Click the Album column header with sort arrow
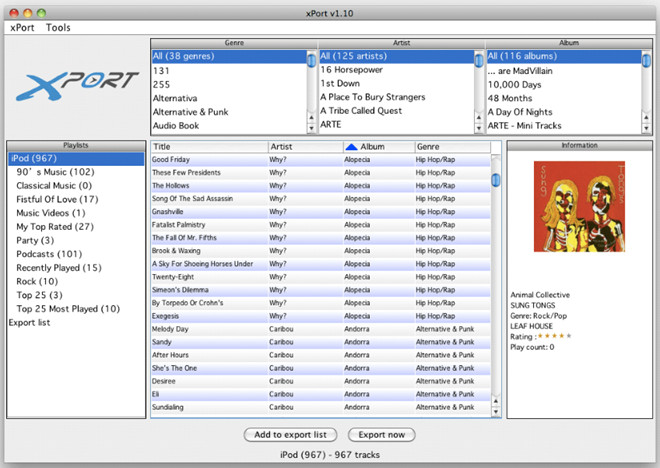 tap(379, 147)
